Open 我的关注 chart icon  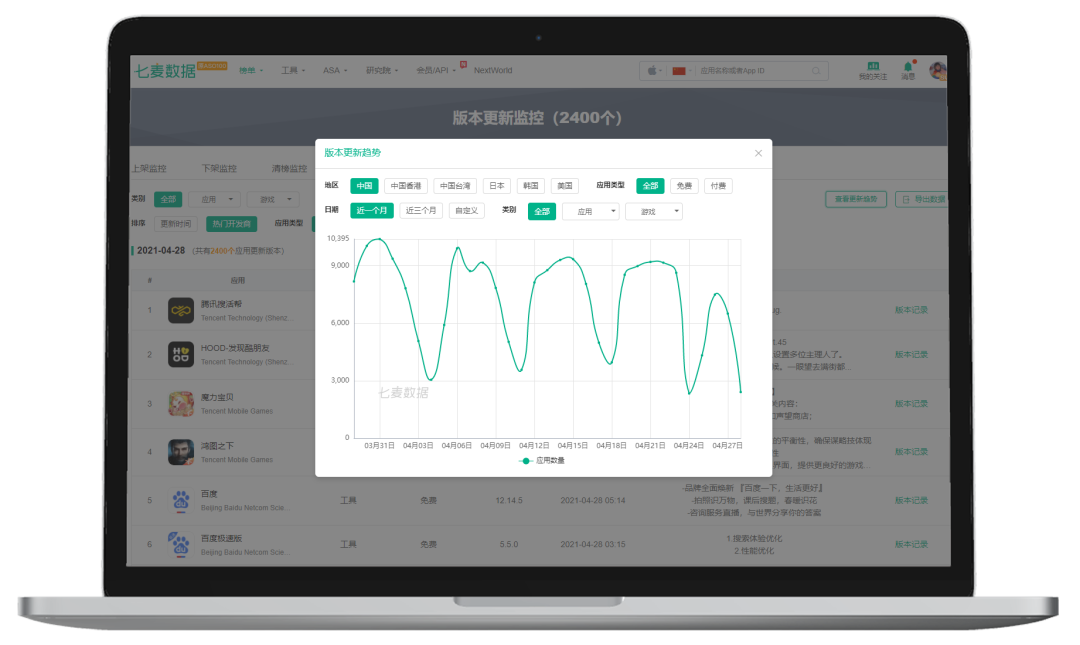click(x=873, y=66)
